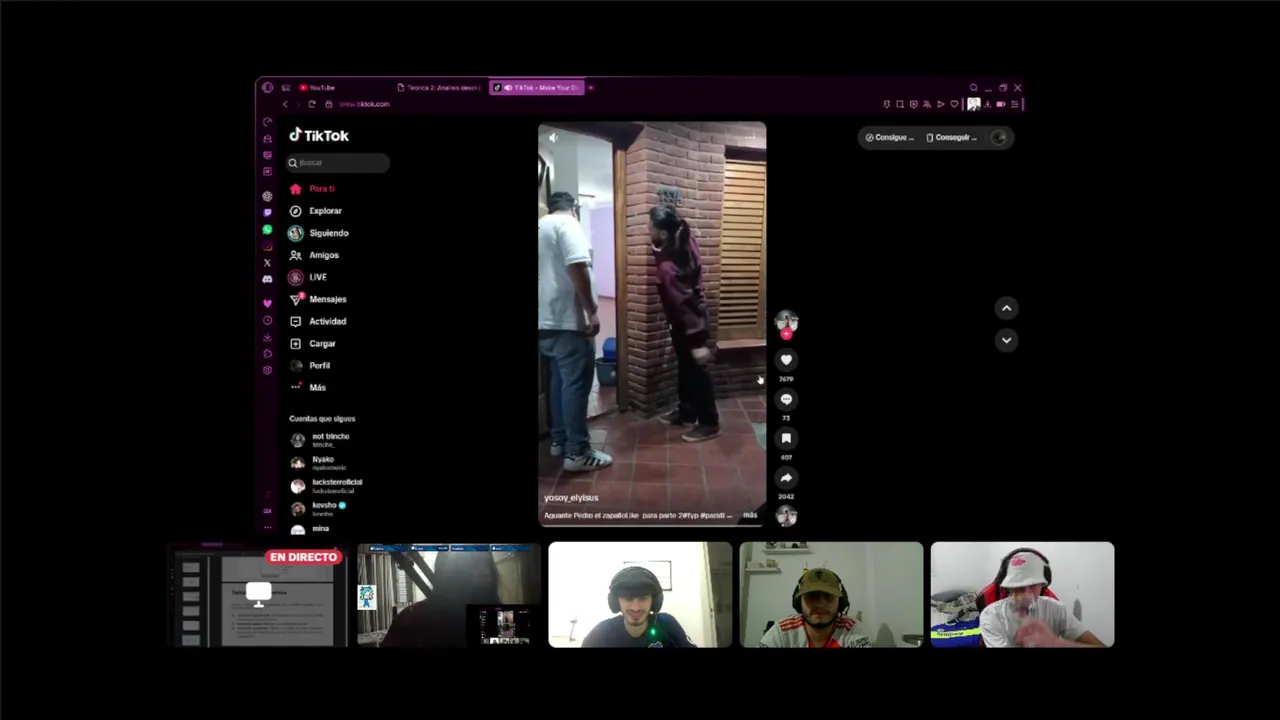Share the video with arrow icon

(786, 477)
